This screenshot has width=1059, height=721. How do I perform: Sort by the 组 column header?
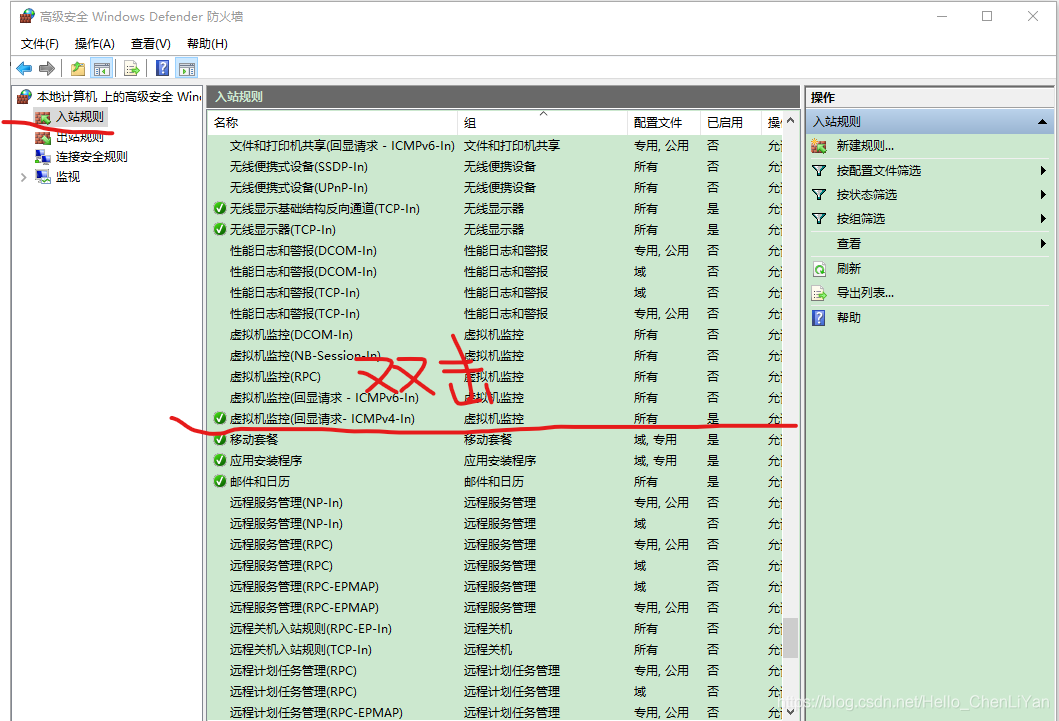[542, 122]
